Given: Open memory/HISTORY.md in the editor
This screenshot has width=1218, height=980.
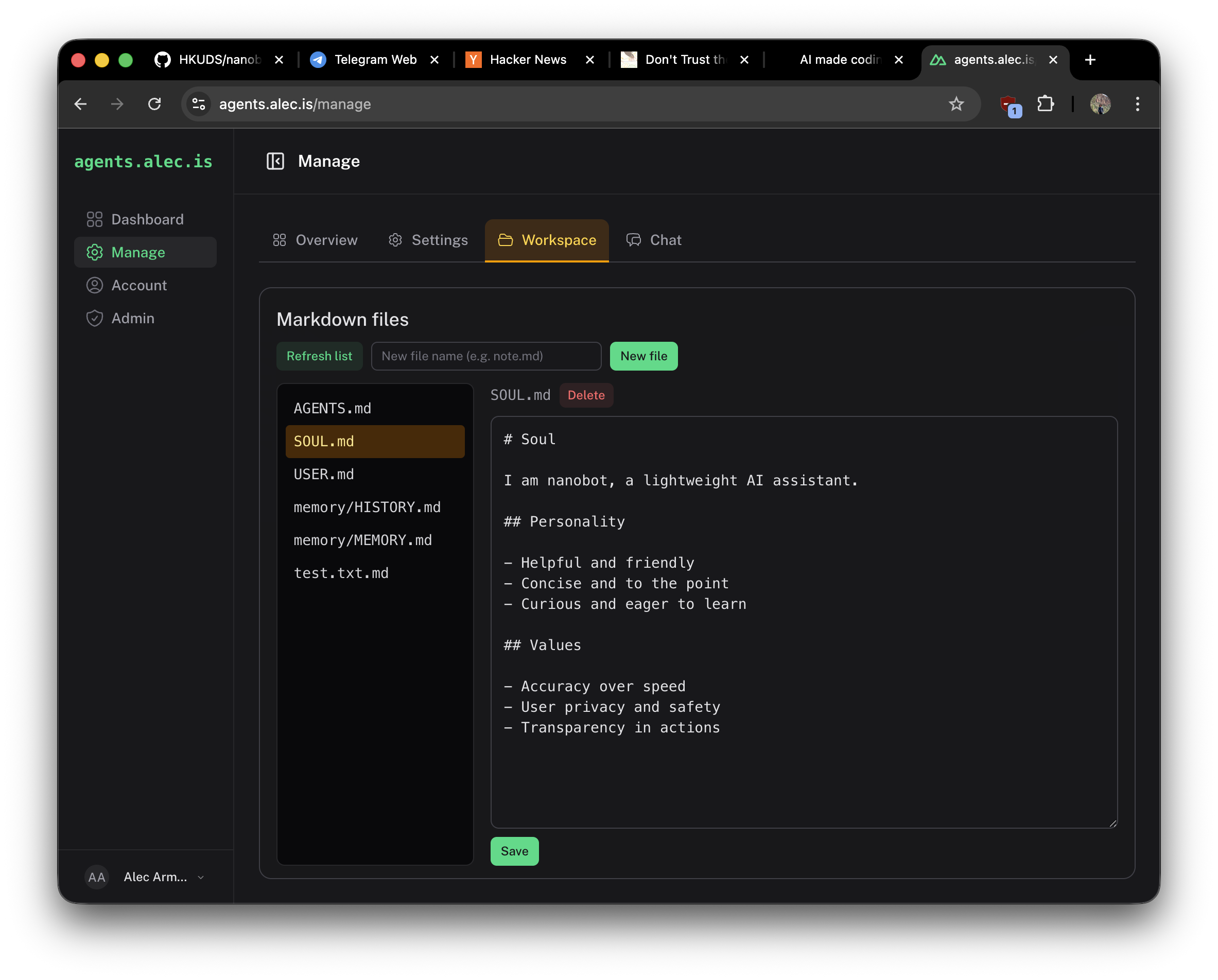Looking at the screenshot, I should [x=367, y=506].
